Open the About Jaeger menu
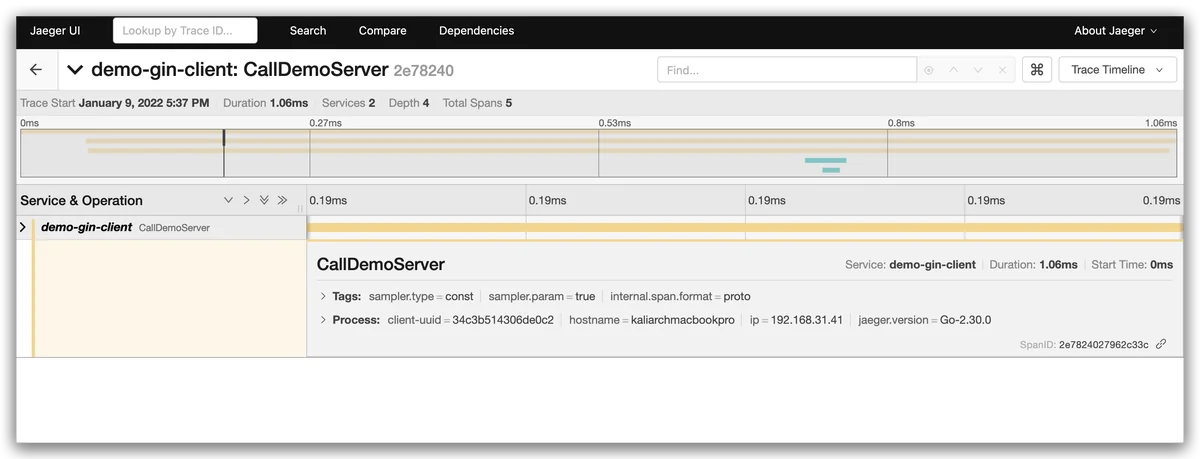 point(1115,31)
